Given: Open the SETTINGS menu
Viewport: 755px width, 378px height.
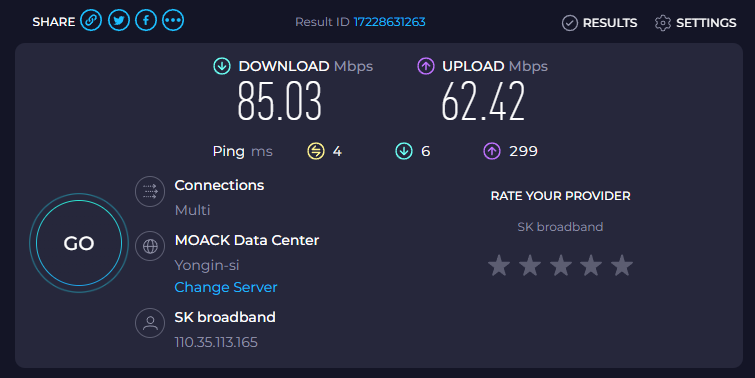Looking at the screenshot, I should tap(696, 23).
